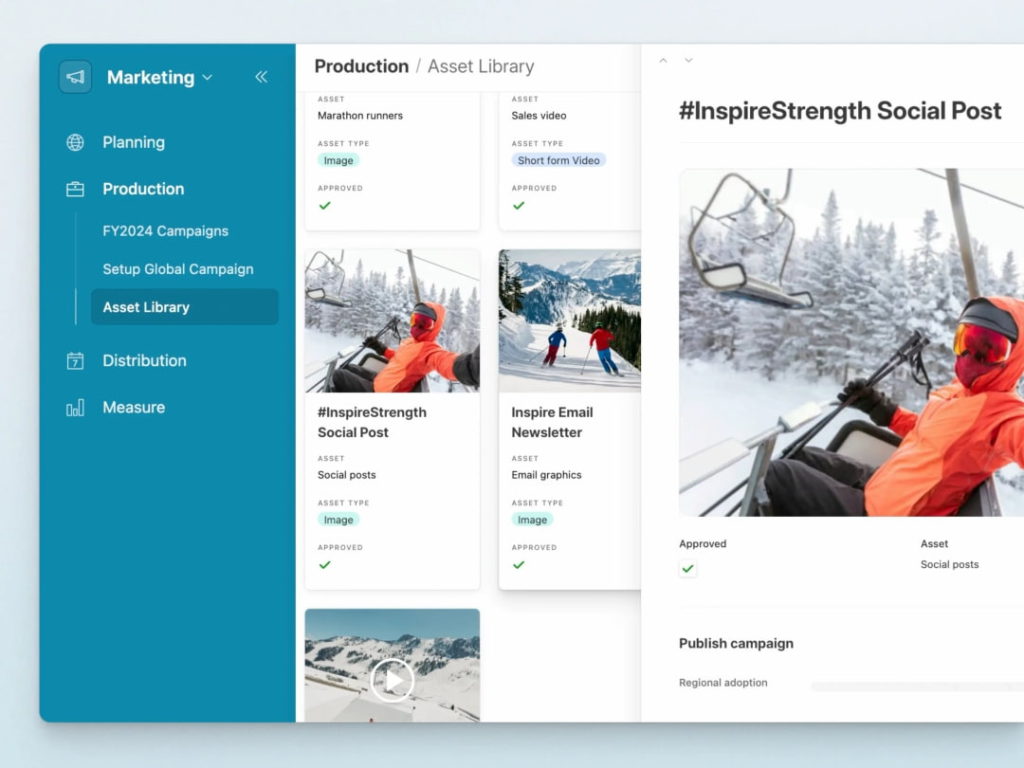Viewport: 1024px width, 768px height.
Task: Open the Inspire Email Newsletter thumbnail
Action: pyautogui.click(x=568, y=318)
